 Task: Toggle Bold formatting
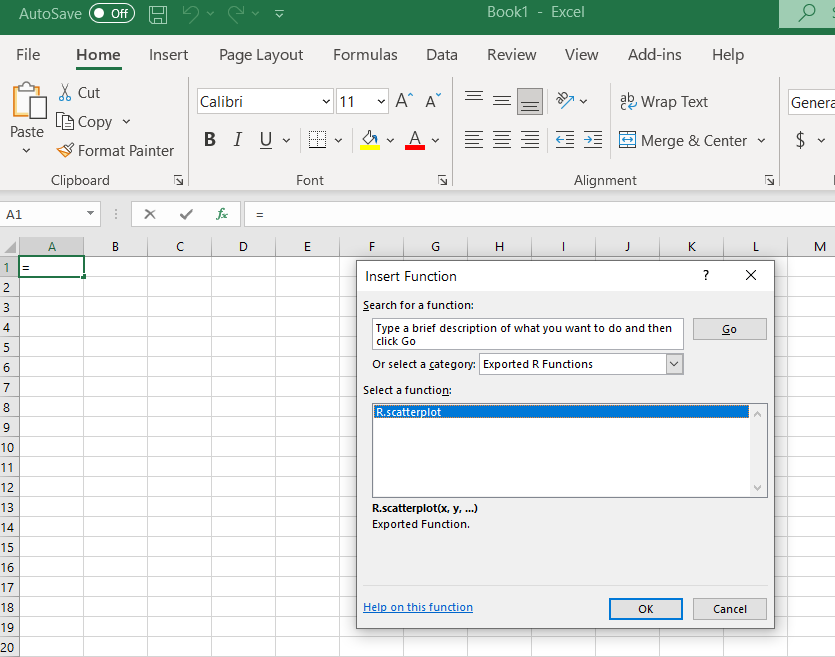coord(210,139)
